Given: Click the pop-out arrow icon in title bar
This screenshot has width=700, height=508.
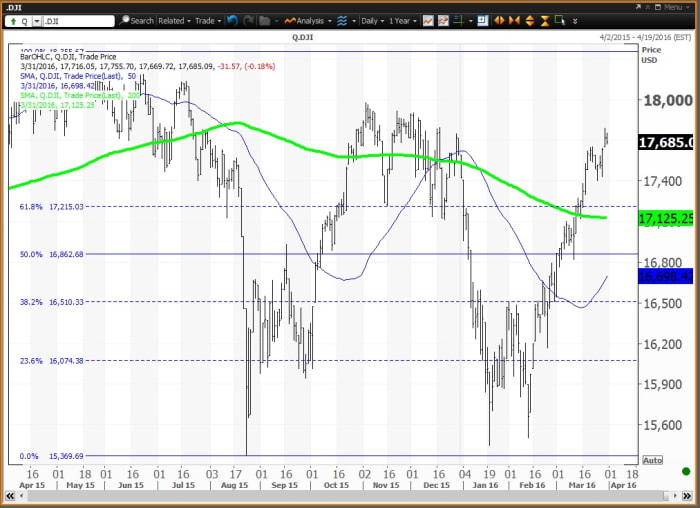Looking at the screenshot, I should [638, 7].
